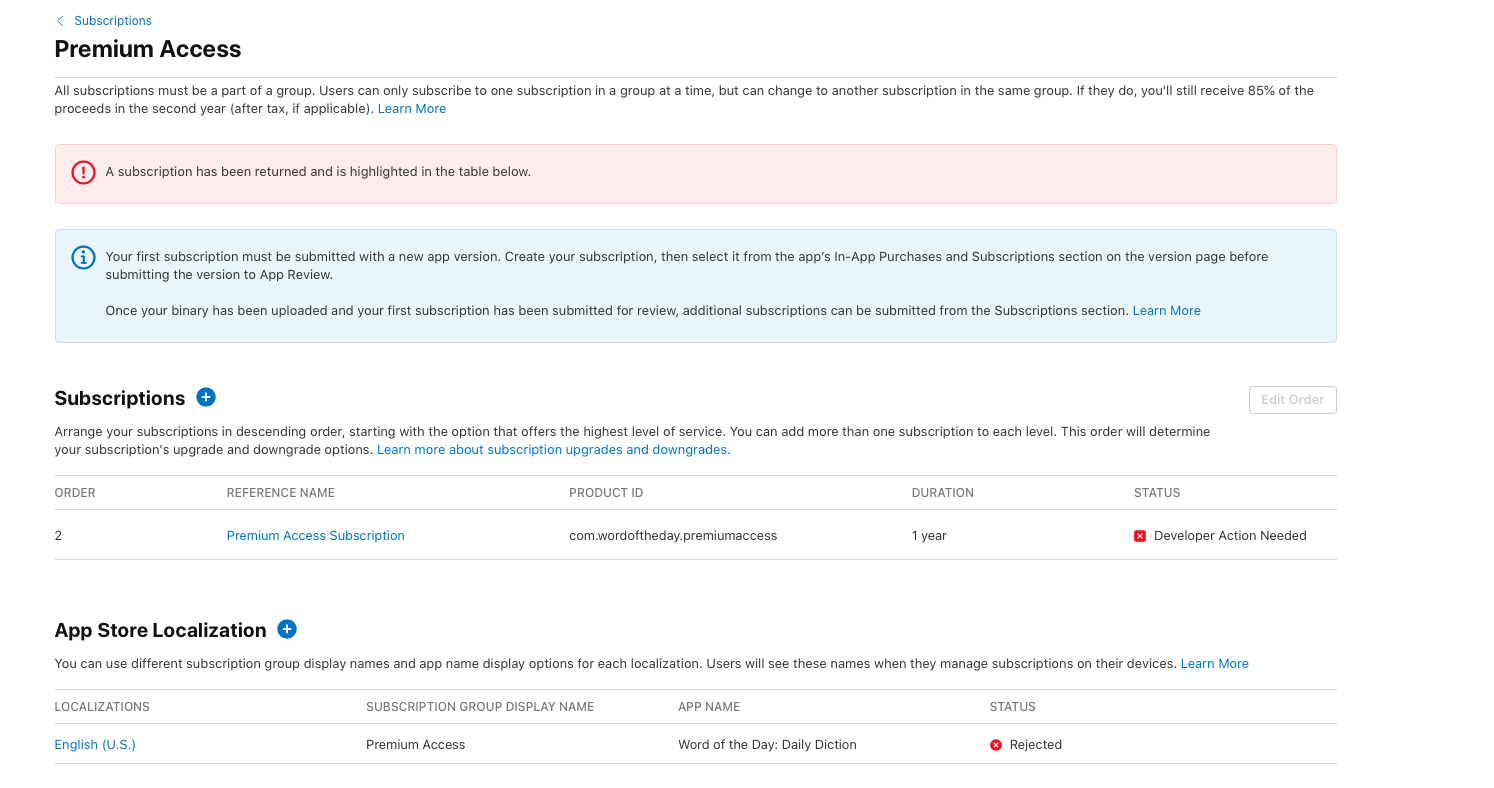Open Learn More in App Store Localization description

click(x=1214, y=664)
